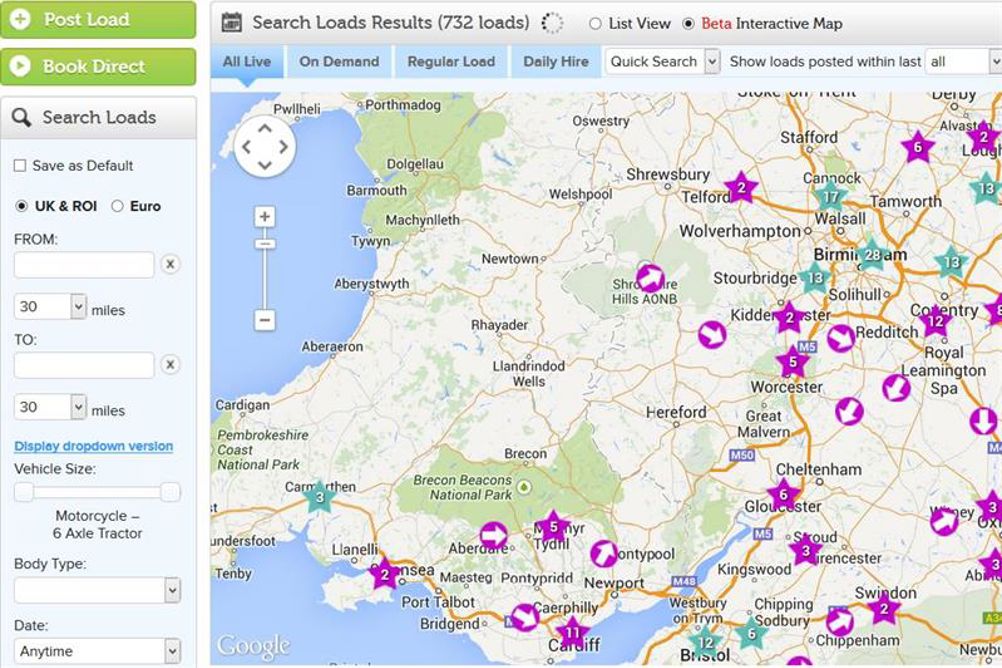Click the map pan control compass
This screenshot has height=668, width=1002.
[265, 147]
